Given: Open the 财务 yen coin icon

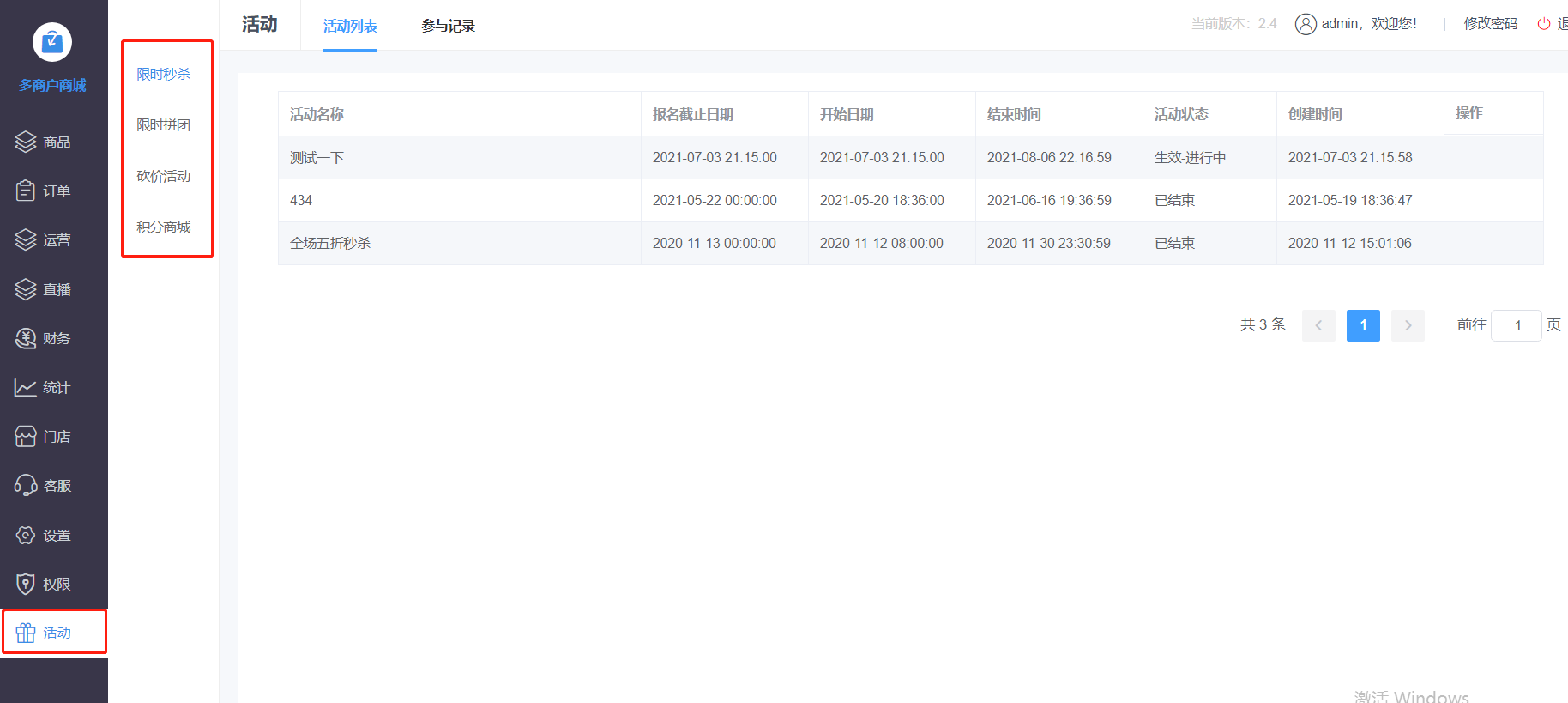Looking at the screenshot, I should click(26, 338).
